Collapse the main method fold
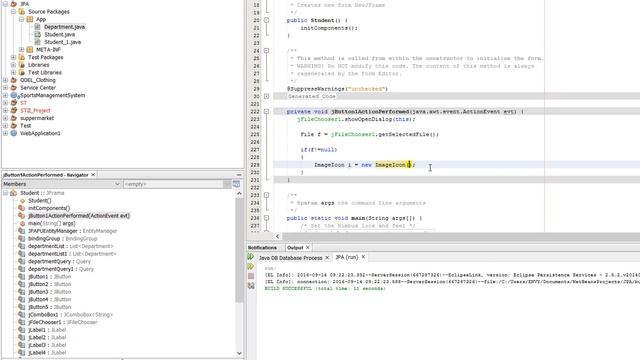The width and height of the screenshot is (640, 360). click(267, 218)
